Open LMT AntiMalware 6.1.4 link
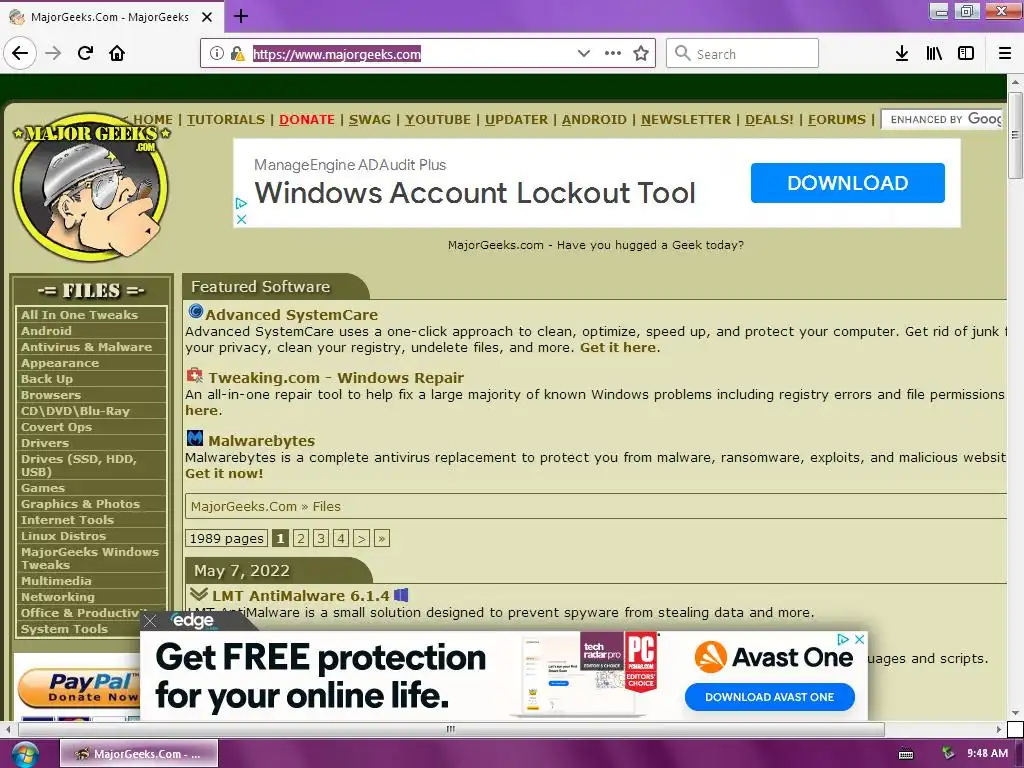The height and width of the screenshot is (768, 1024). pos(300,596)
